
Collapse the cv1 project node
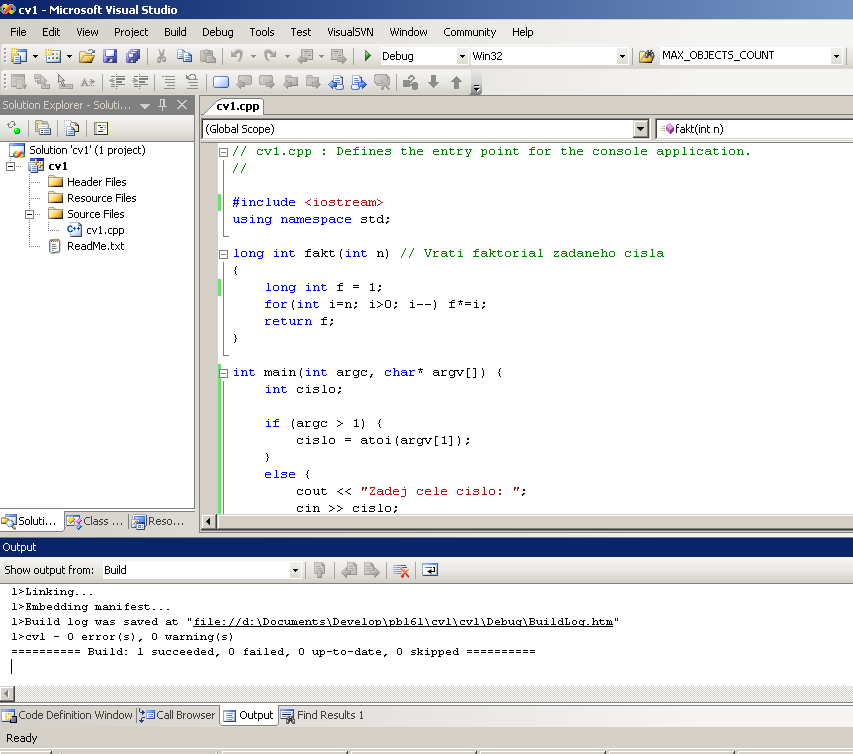point(10,166)
